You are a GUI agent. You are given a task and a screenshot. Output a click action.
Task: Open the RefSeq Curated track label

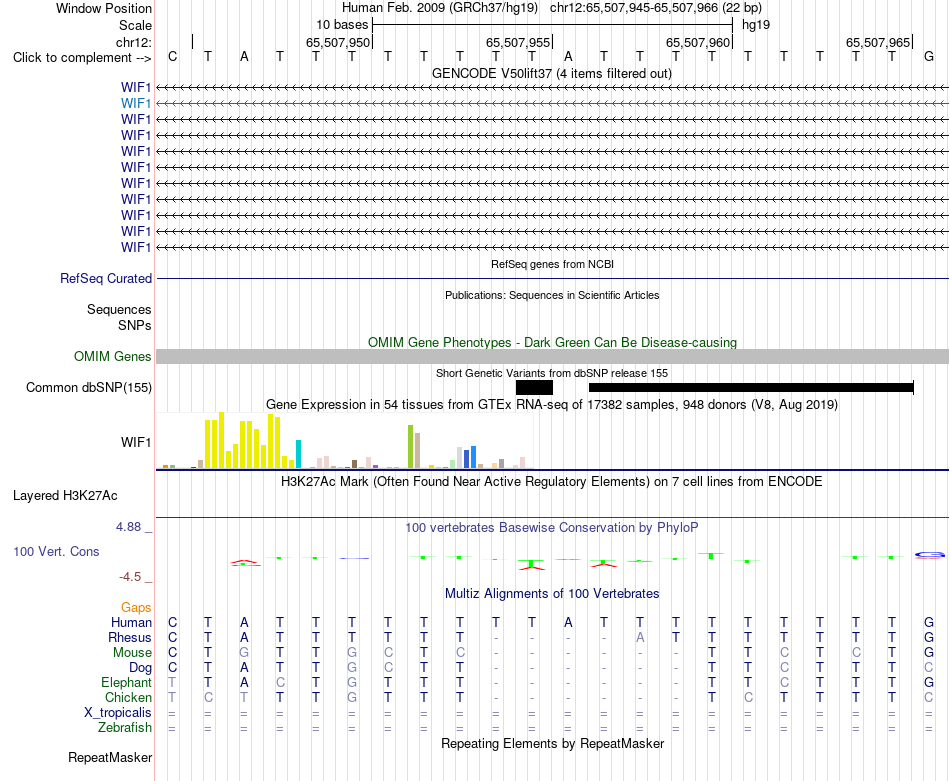point(106,279)
